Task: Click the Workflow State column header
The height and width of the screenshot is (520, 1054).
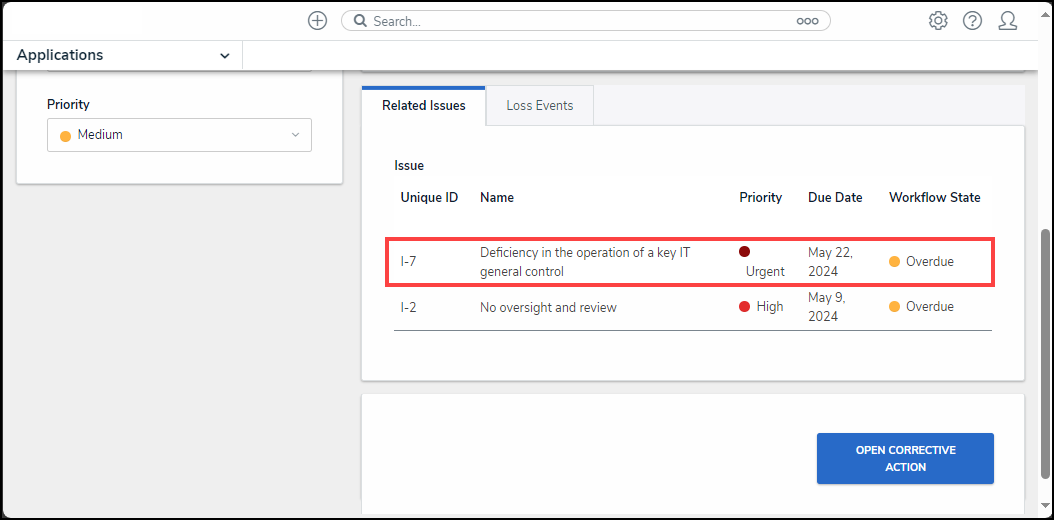Action: click(x=934, y=197)
